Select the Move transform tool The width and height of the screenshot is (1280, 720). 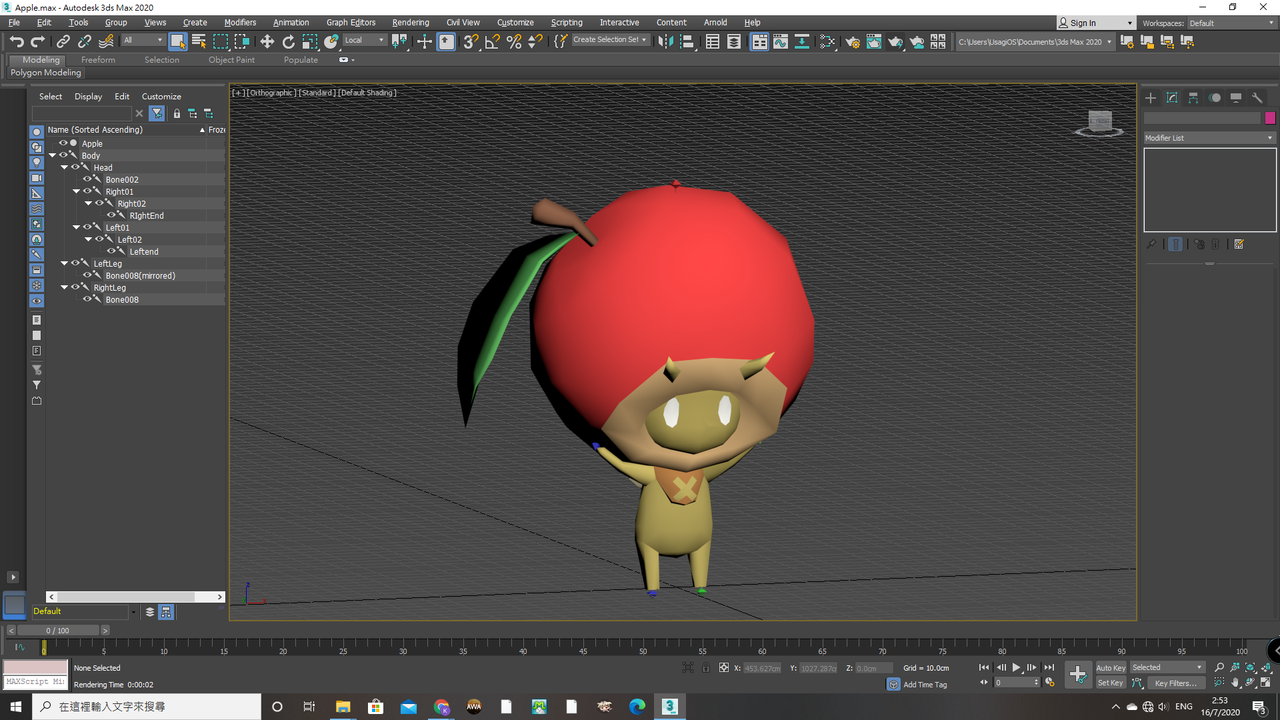pos(267,41)
